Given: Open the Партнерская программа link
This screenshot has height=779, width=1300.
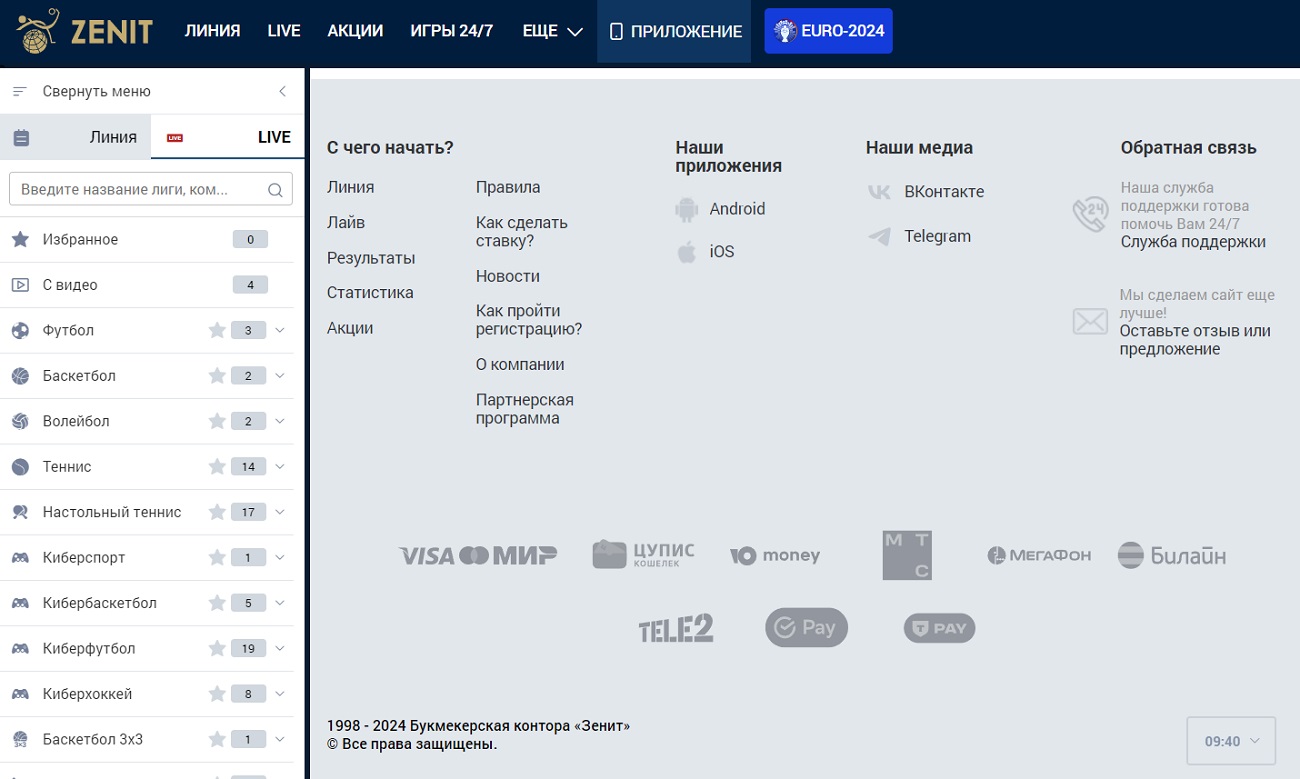Looking at the screenshot, I should [x=525, y=409].
